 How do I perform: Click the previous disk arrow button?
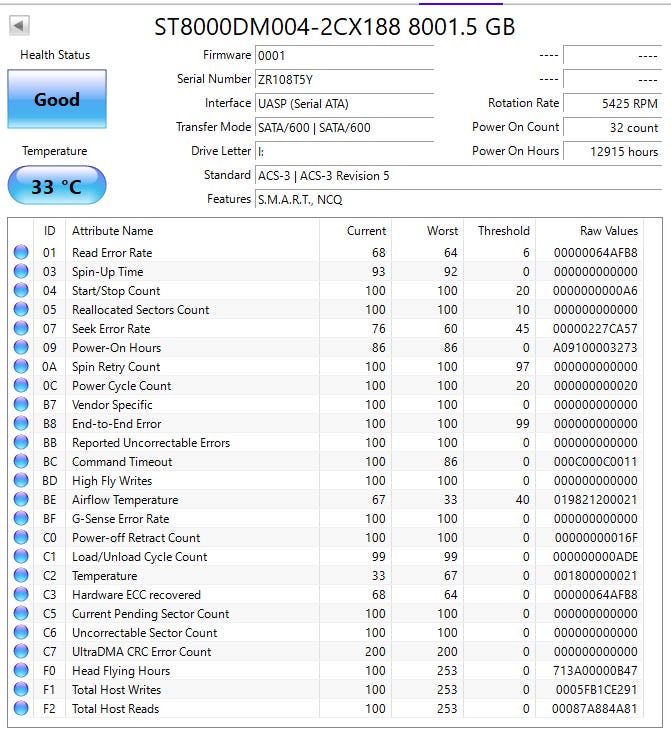tap(19, 25)
